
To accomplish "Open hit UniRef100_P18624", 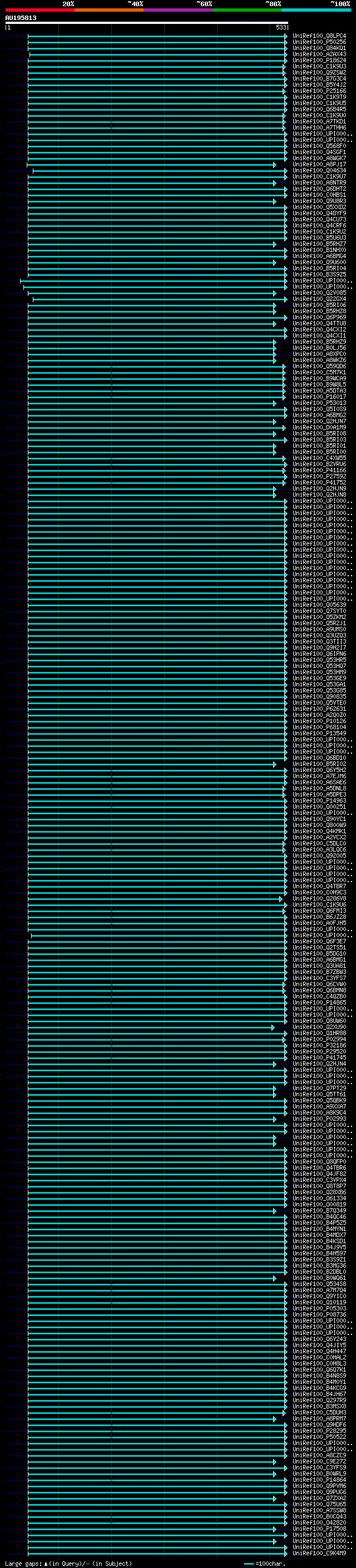I will 319,60.
